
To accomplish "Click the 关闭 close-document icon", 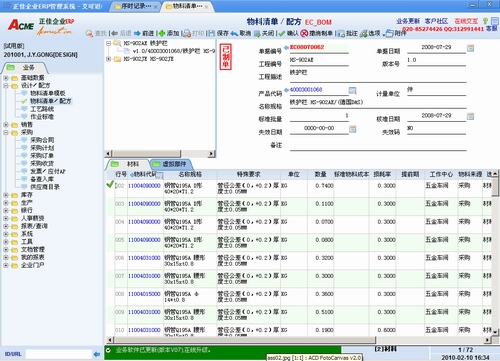I will pos(257,33).
